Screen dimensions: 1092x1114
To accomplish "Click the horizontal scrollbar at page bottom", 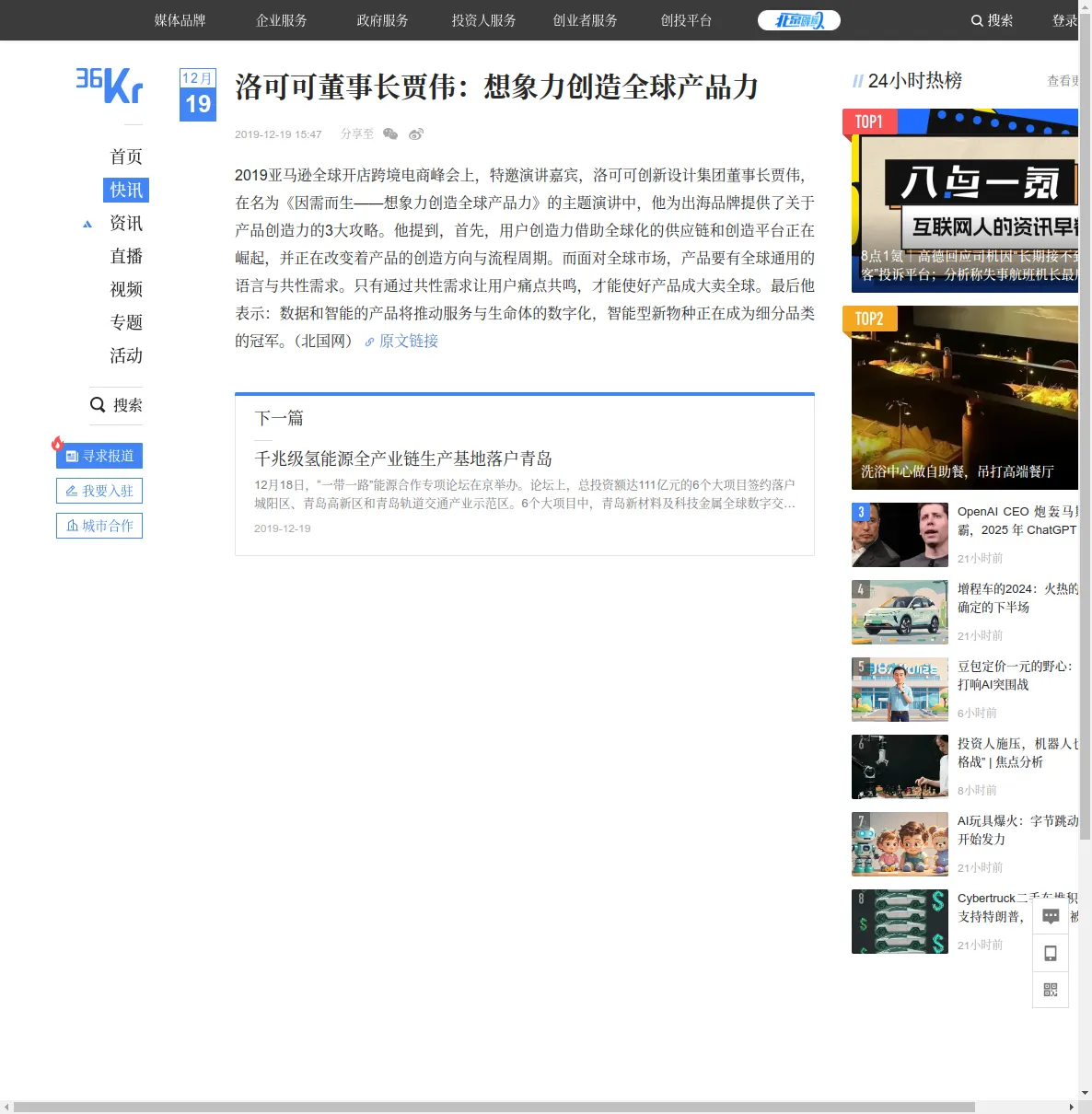I will point(494,1107).
